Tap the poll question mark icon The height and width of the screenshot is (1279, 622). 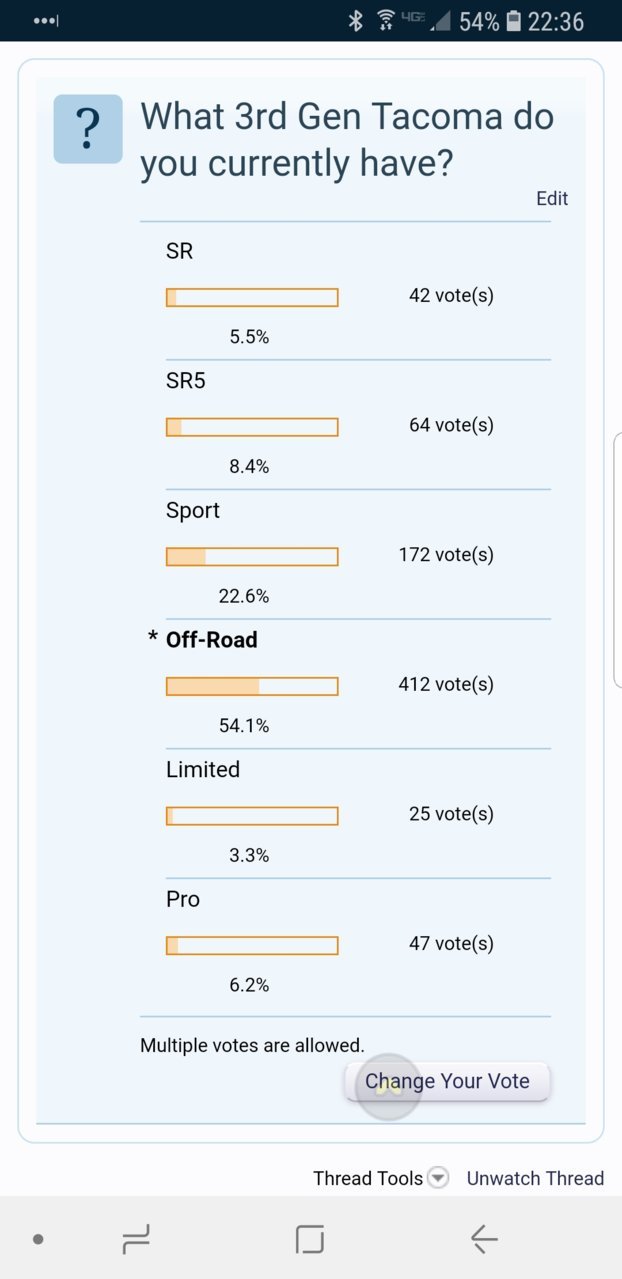coord(88,128)
